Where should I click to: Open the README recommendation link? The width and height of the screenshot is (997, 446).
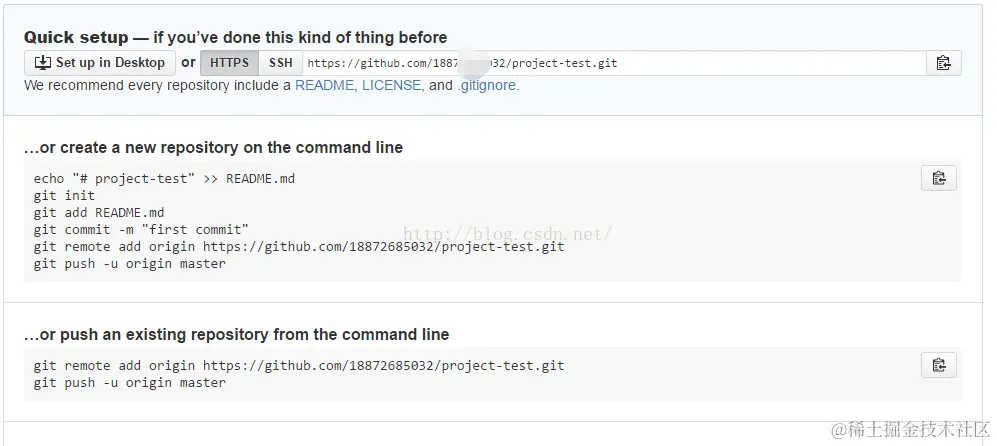324,86
